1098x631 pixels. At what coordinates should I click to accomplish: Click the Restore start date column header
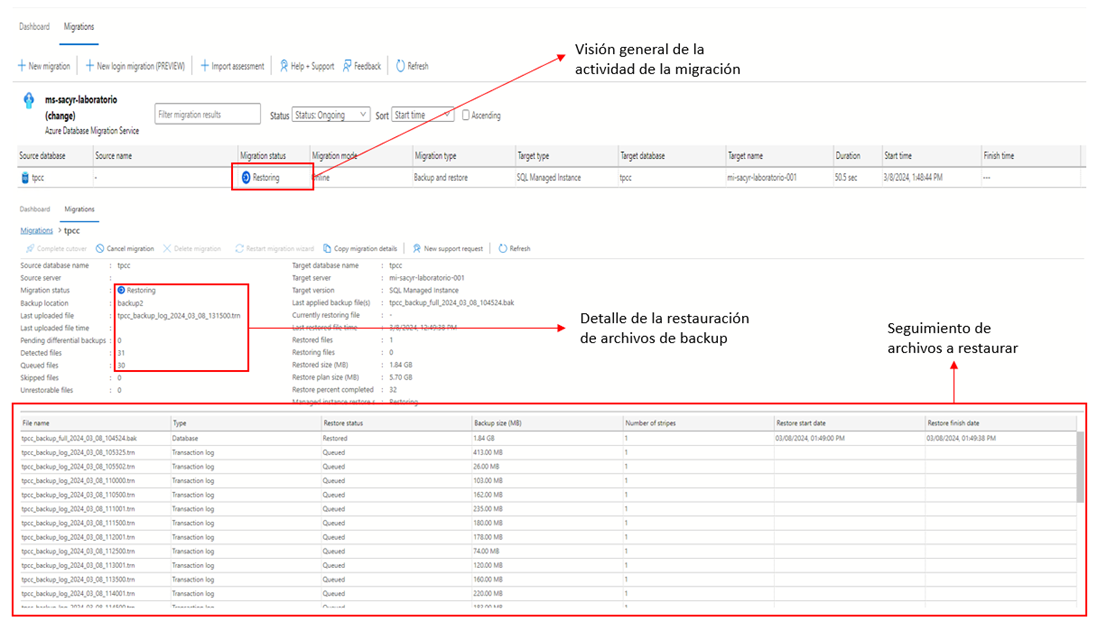pos(801,423)
